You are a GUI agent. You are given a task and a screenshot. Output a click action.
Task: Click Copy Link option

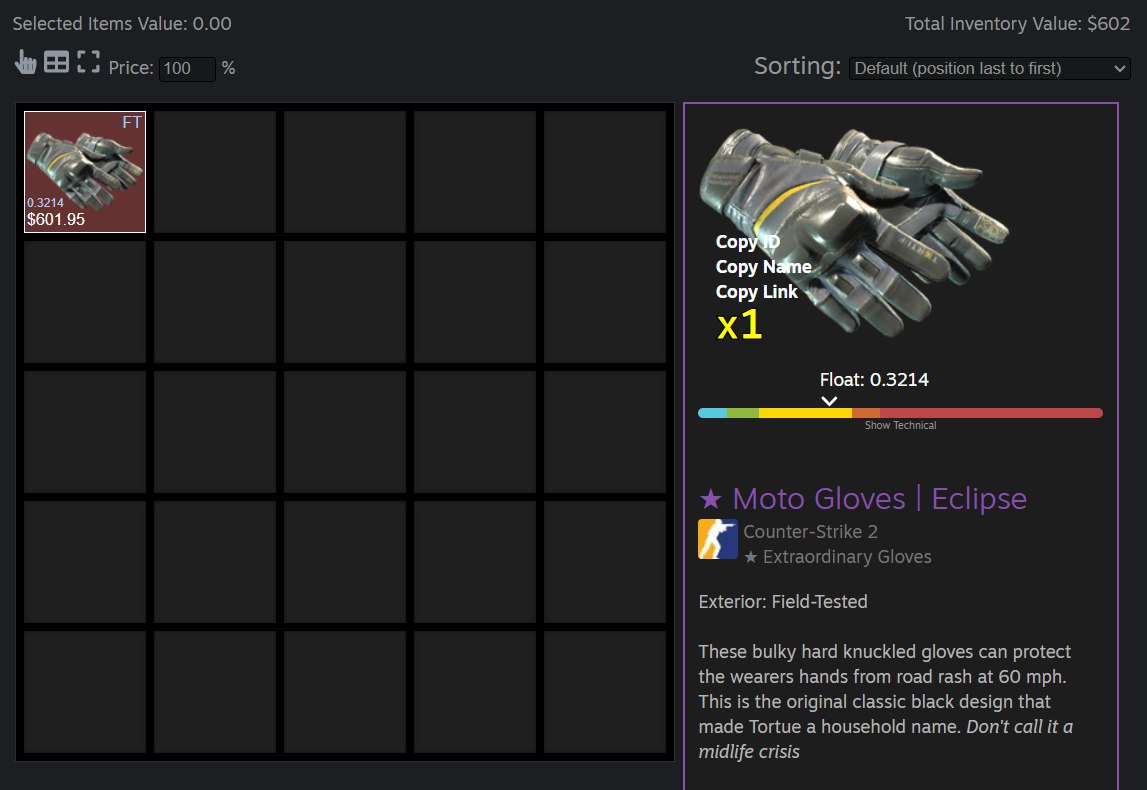point(756,292)
